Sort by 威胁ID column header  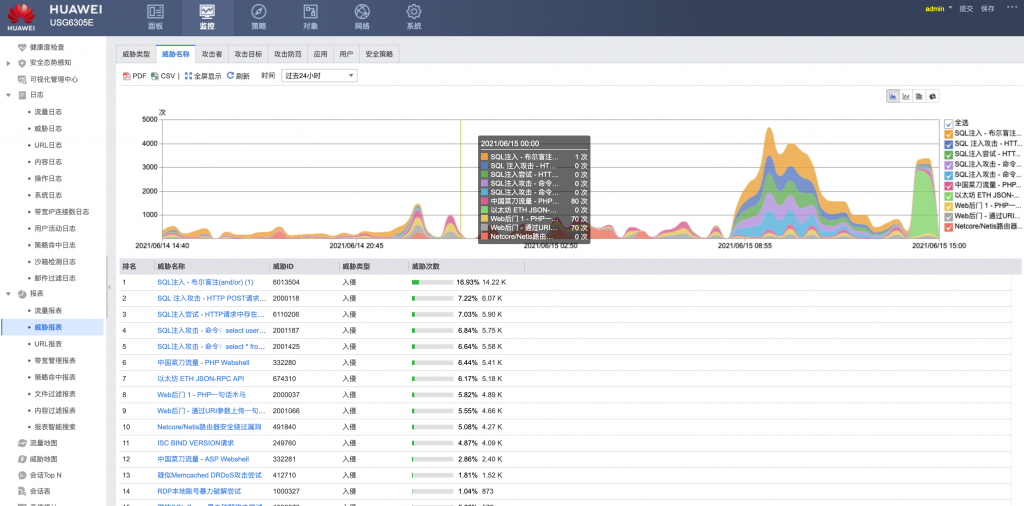coord(304,266)
